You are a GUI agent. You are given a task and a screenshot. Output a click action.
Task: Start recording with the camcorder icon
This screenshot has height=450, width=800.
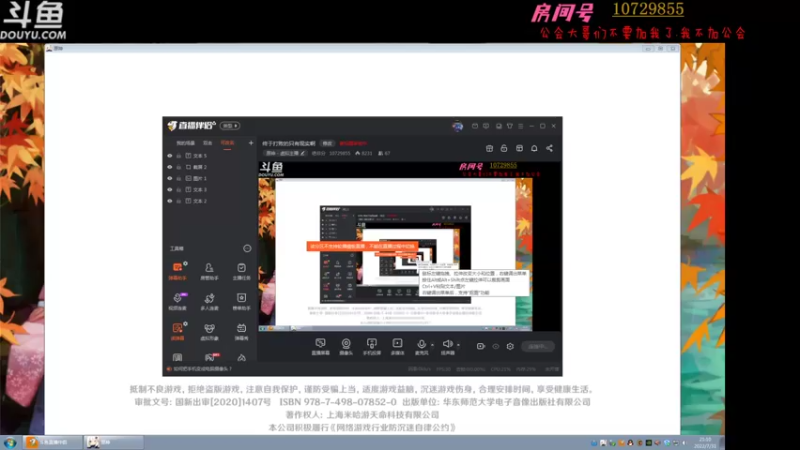pos(481,346)
